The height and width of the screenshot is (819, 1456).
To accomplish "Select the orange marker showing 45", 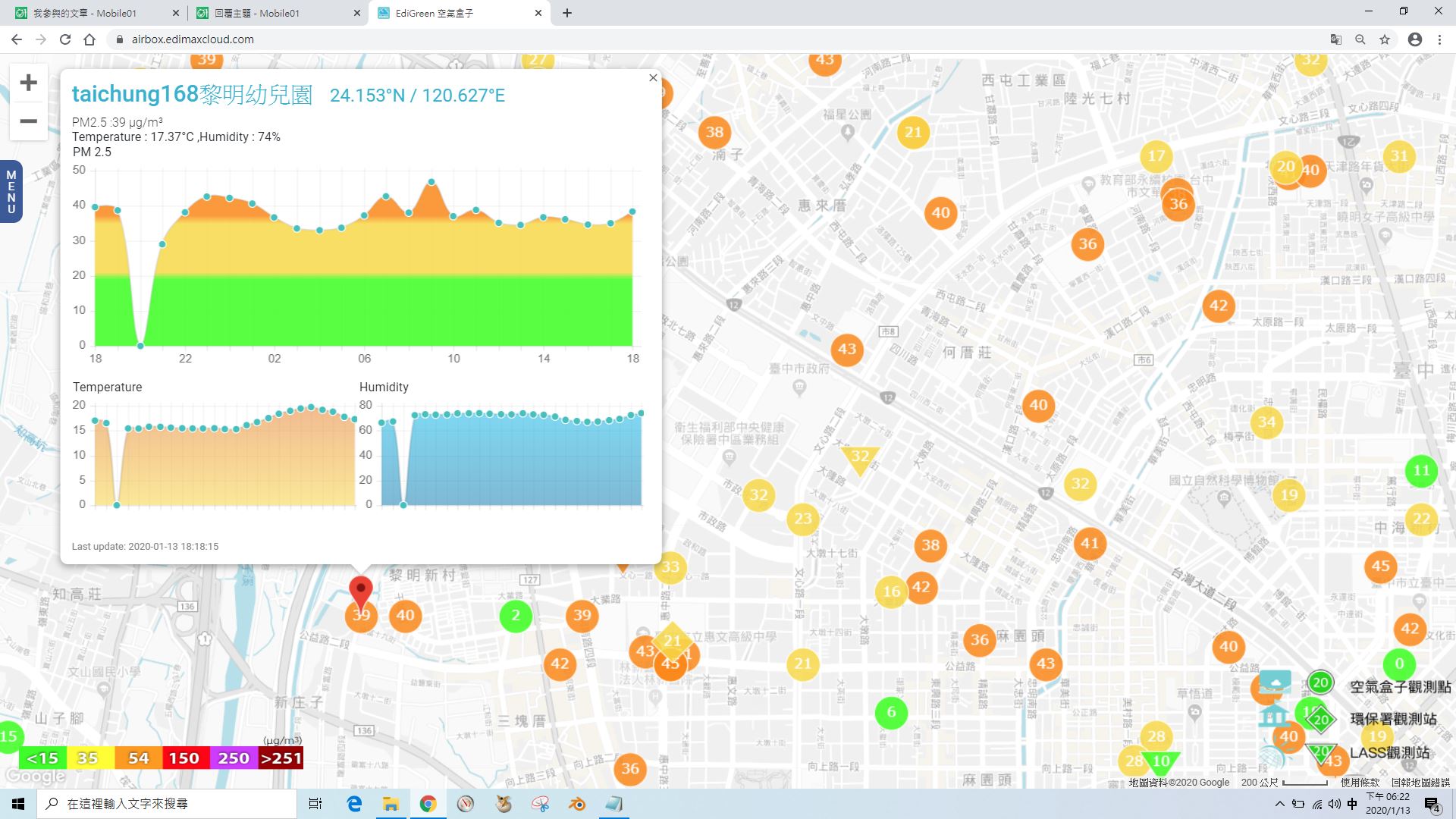I will (x=1380, y=566).
